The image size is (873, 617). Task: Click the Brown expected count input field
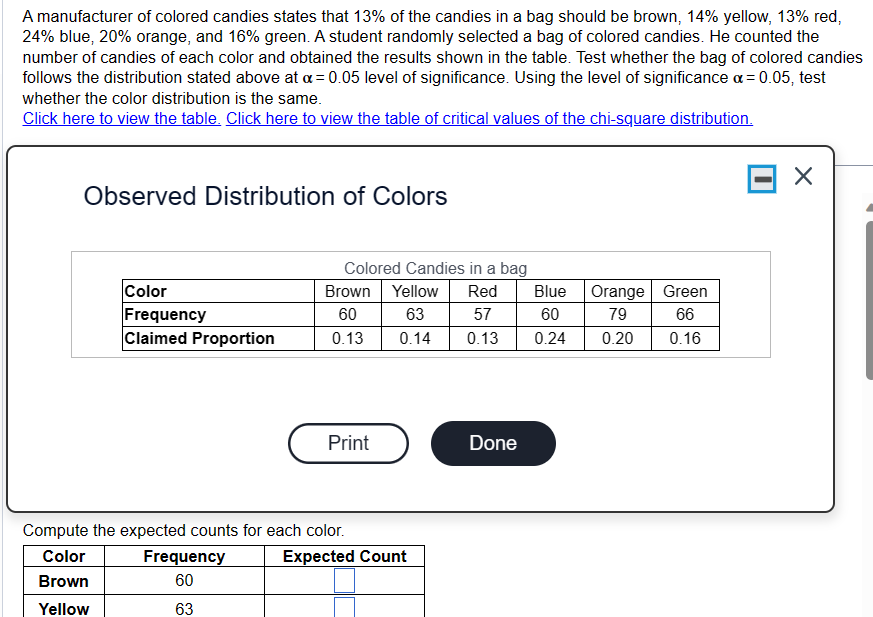(x=344, y=581)
